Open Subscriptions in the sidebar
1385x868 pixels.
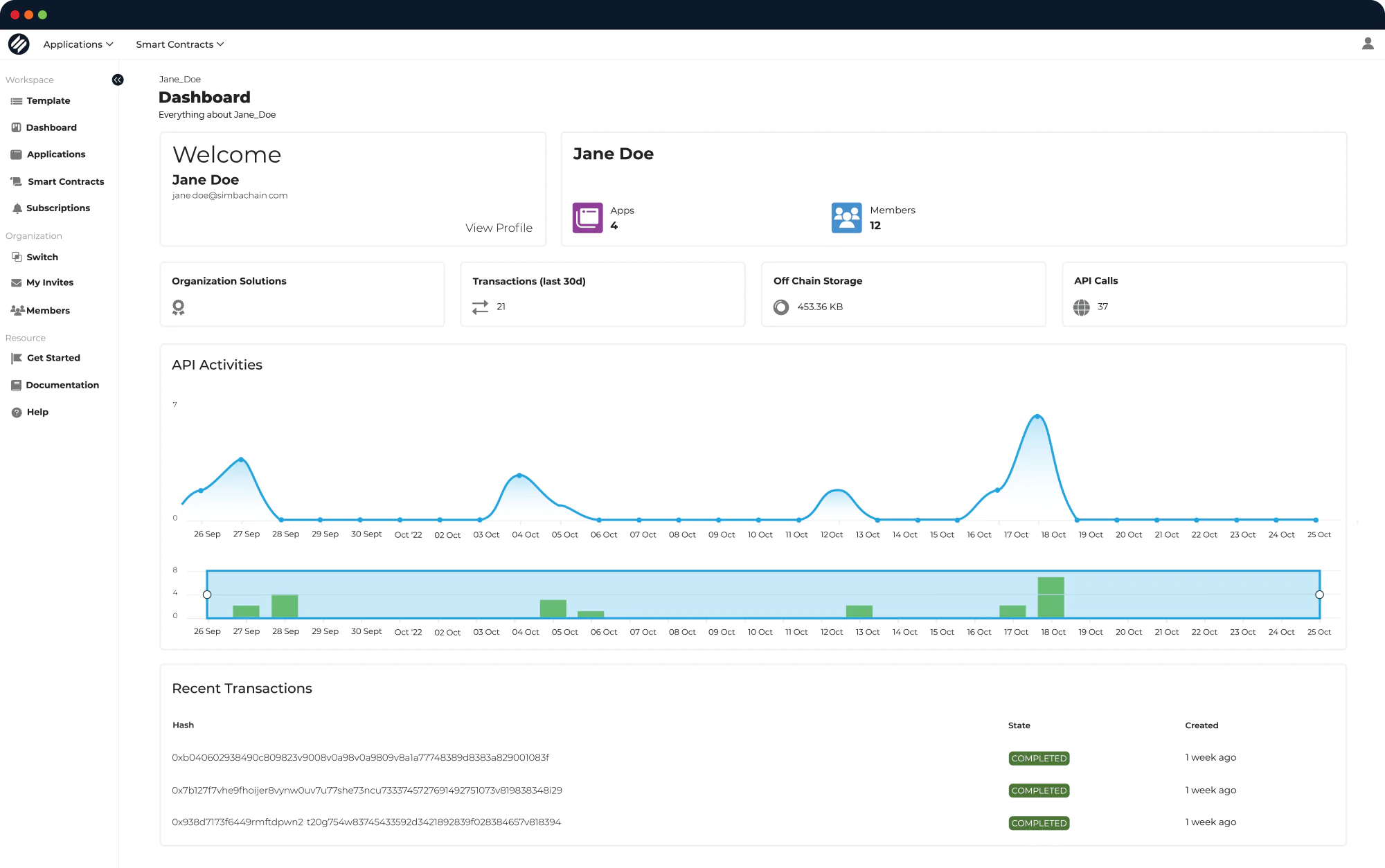point(58,208)
